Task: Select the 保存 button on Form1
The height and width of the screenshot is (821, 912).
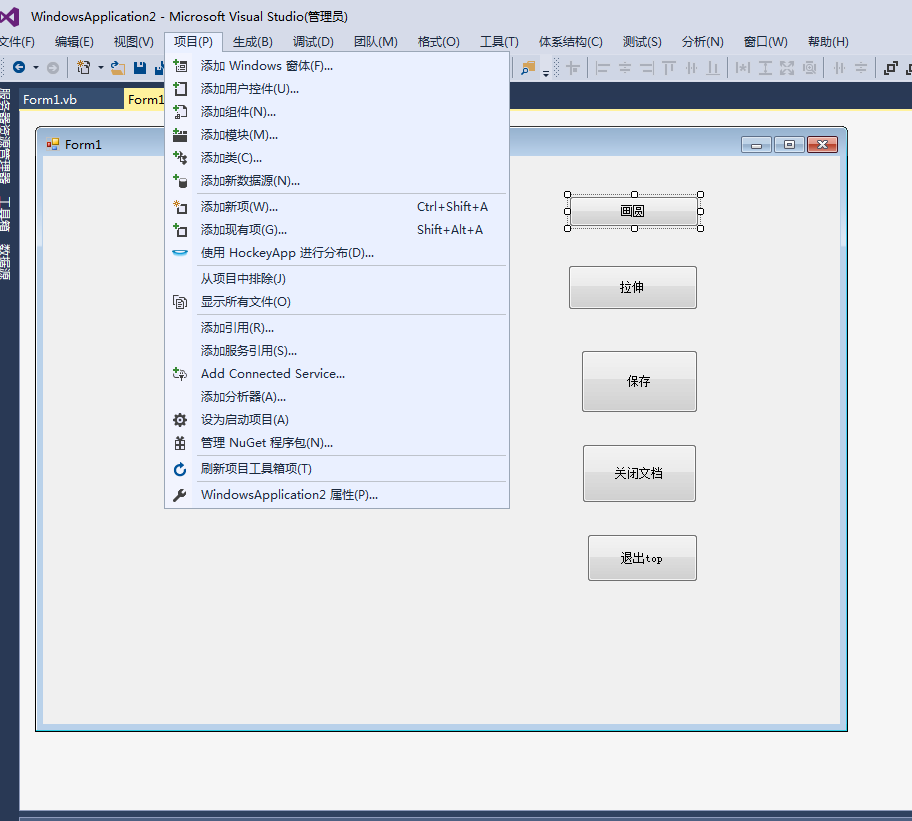Action: tap(639, 381)
